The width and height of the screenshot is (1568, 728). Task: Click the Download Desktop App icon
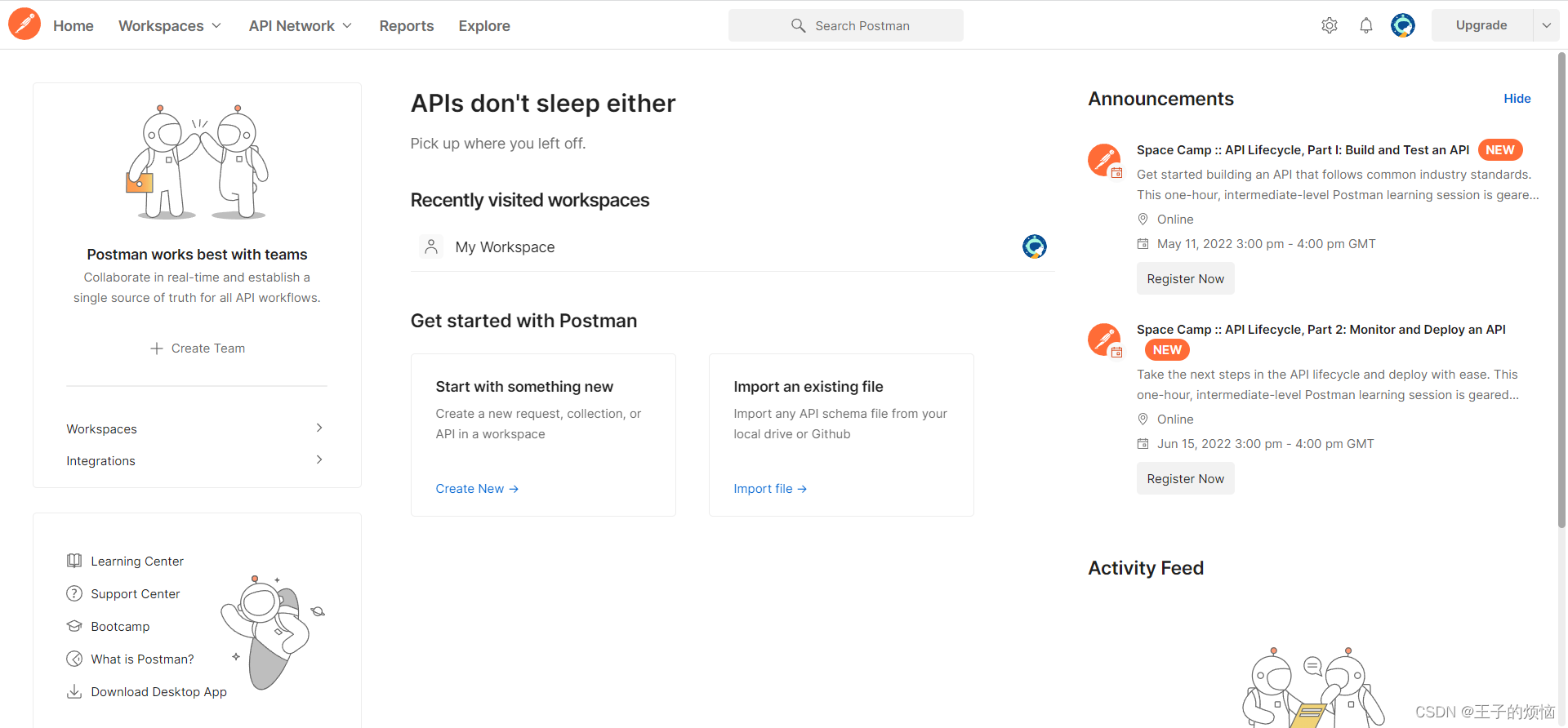[x=74, y=691]
